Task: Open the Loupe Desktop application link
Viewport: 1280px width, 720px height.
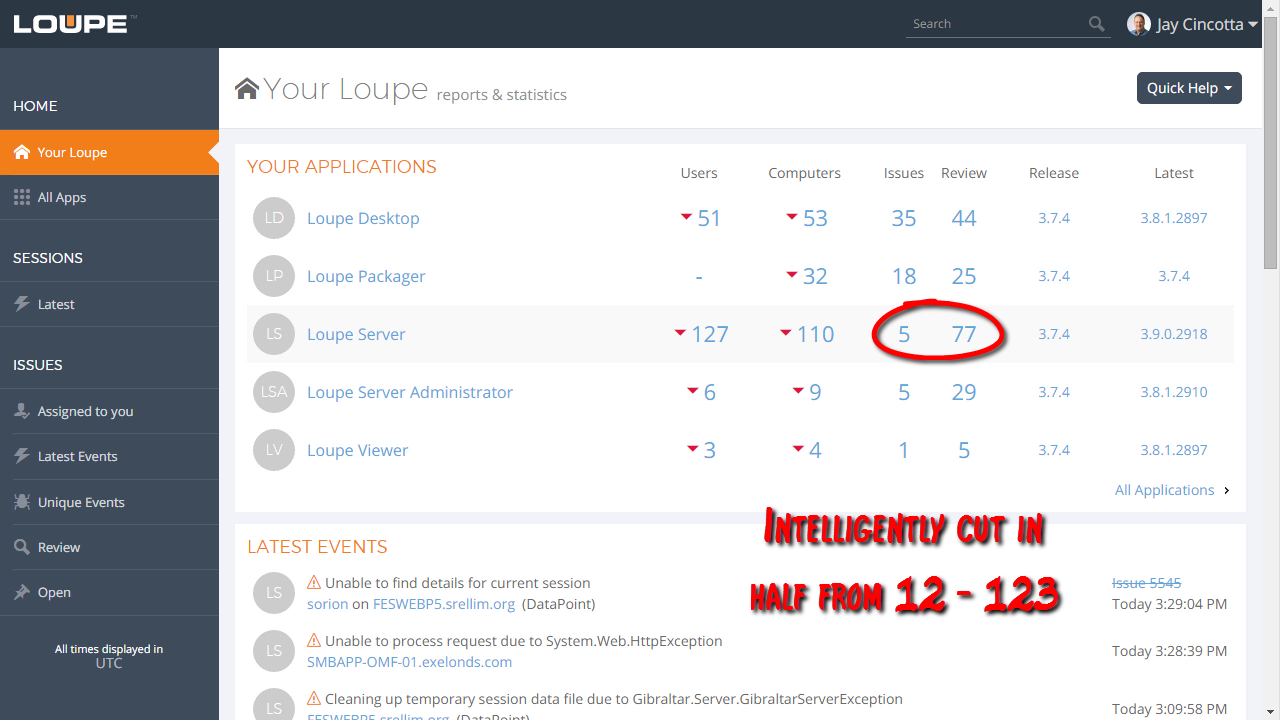Action: tap(363, 218)
